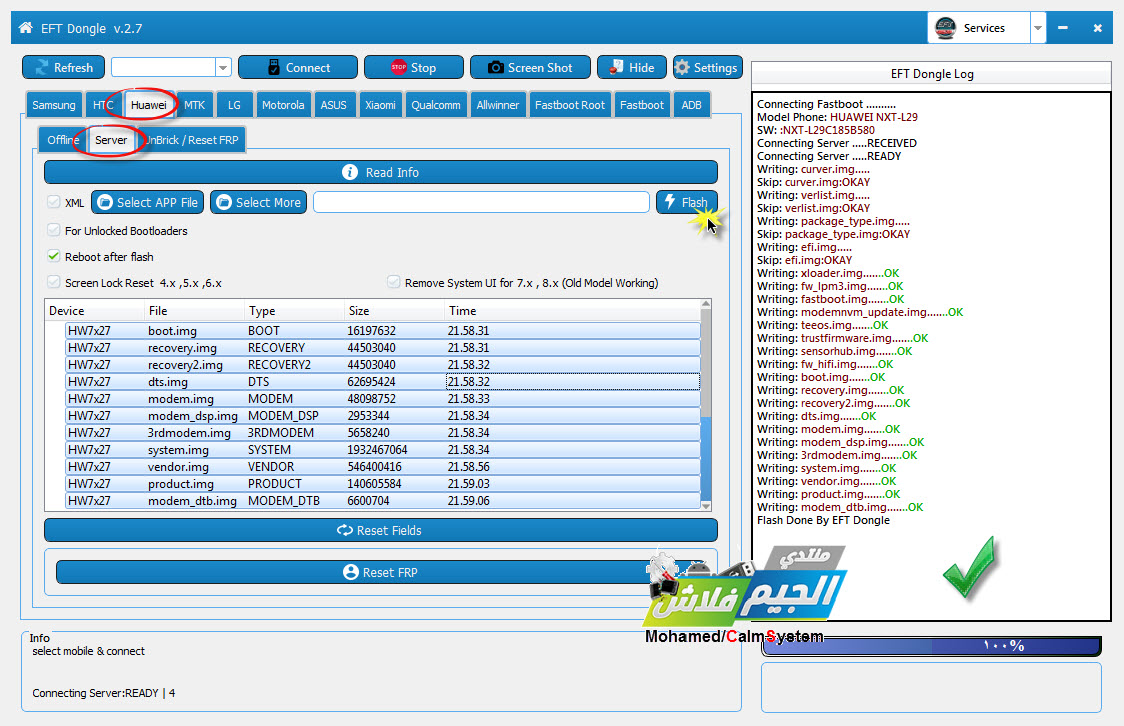
Task: Open the UnBrick / Reset FRP sub-tab
Action: 191,140
